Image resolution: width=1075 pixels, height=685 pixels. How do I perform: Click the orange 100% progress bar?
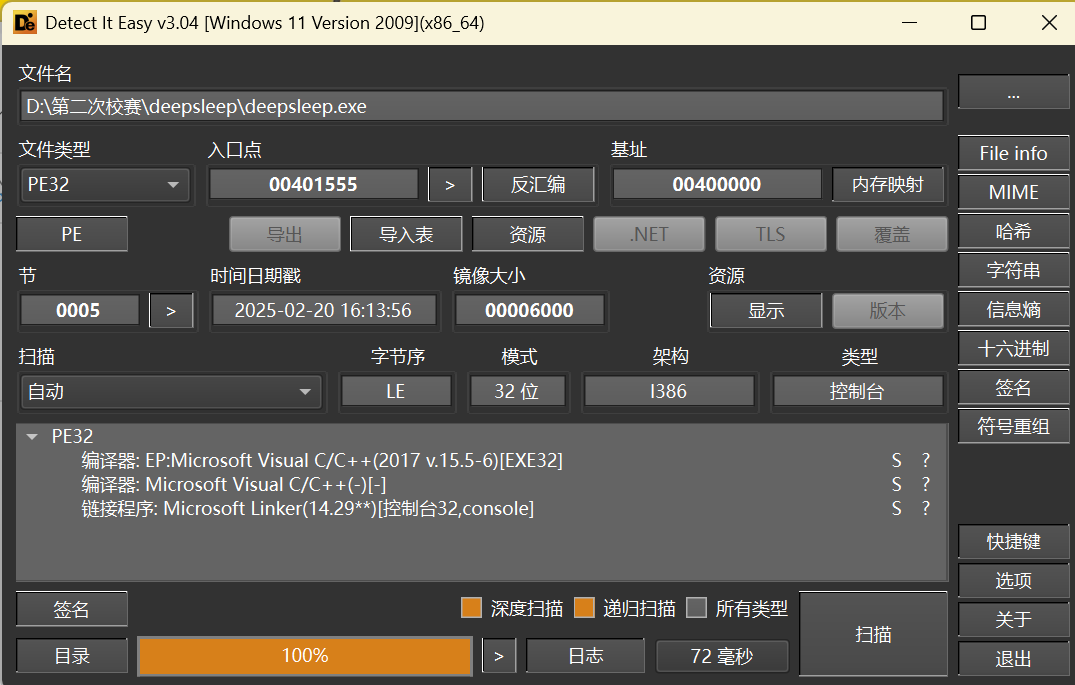pyautogui.click(x=304, y=656)
